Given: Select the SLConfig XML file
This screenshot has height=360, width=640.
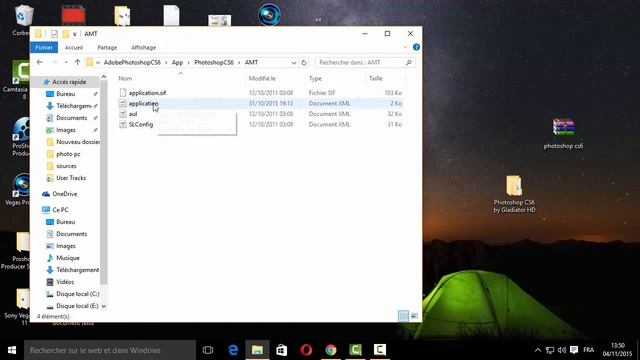Looking at the screenshot, I should click(x=141, y=124).
